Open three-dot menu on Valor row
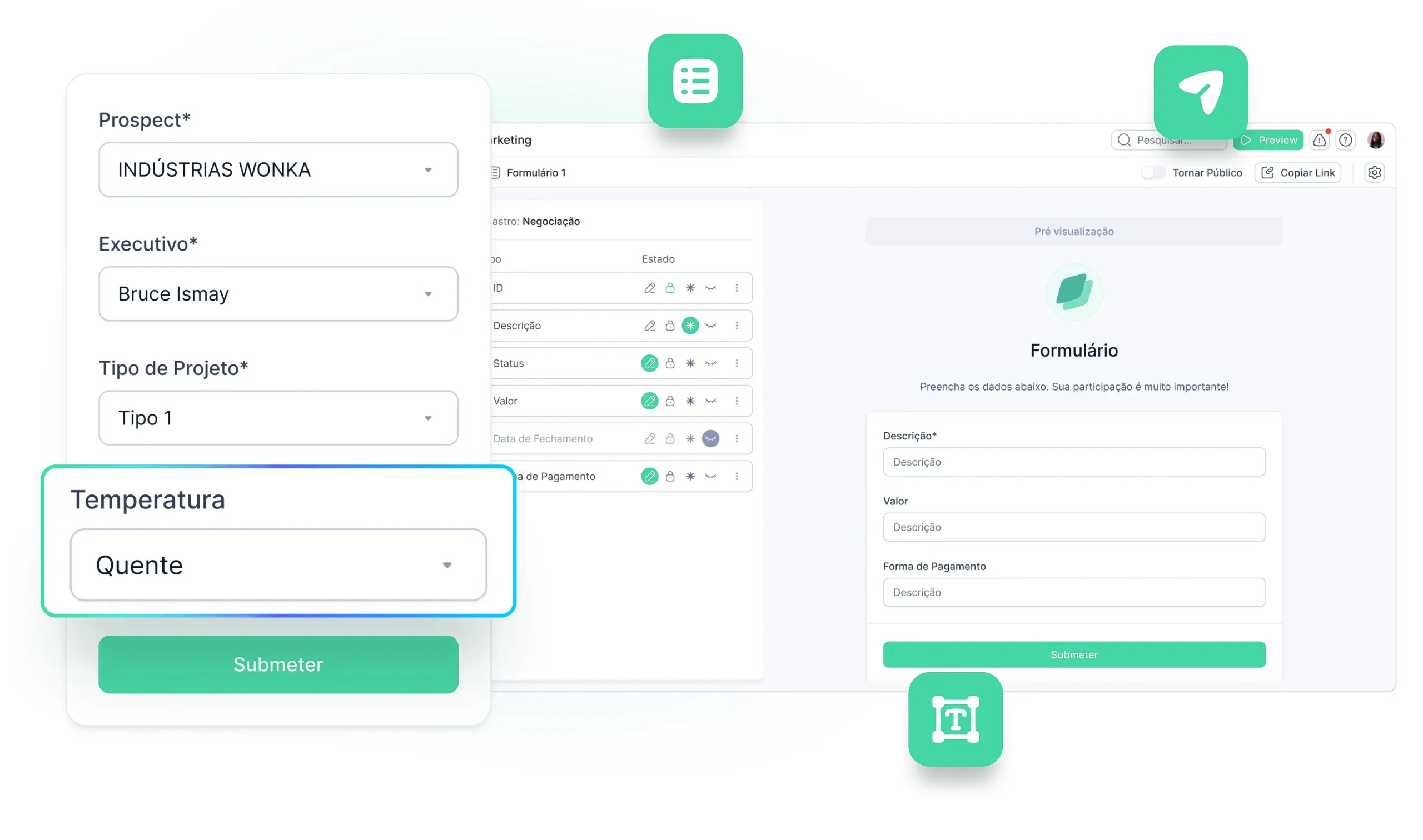This screenshot has height=840, width=1423. [736, 401]
